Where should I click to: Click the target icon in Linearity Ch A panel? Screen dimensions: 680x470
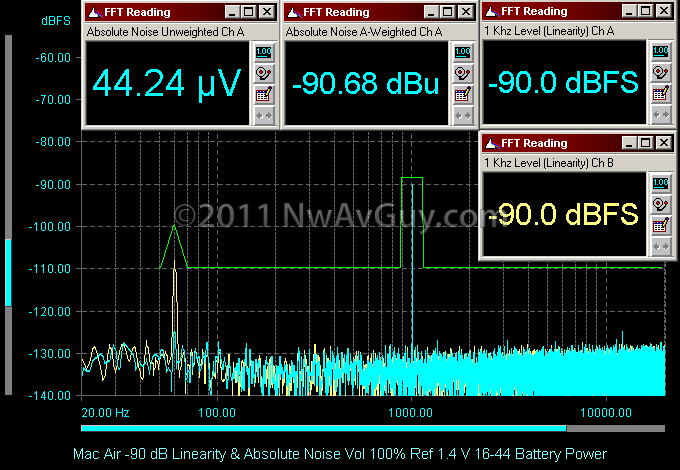[x=661, y=72]
